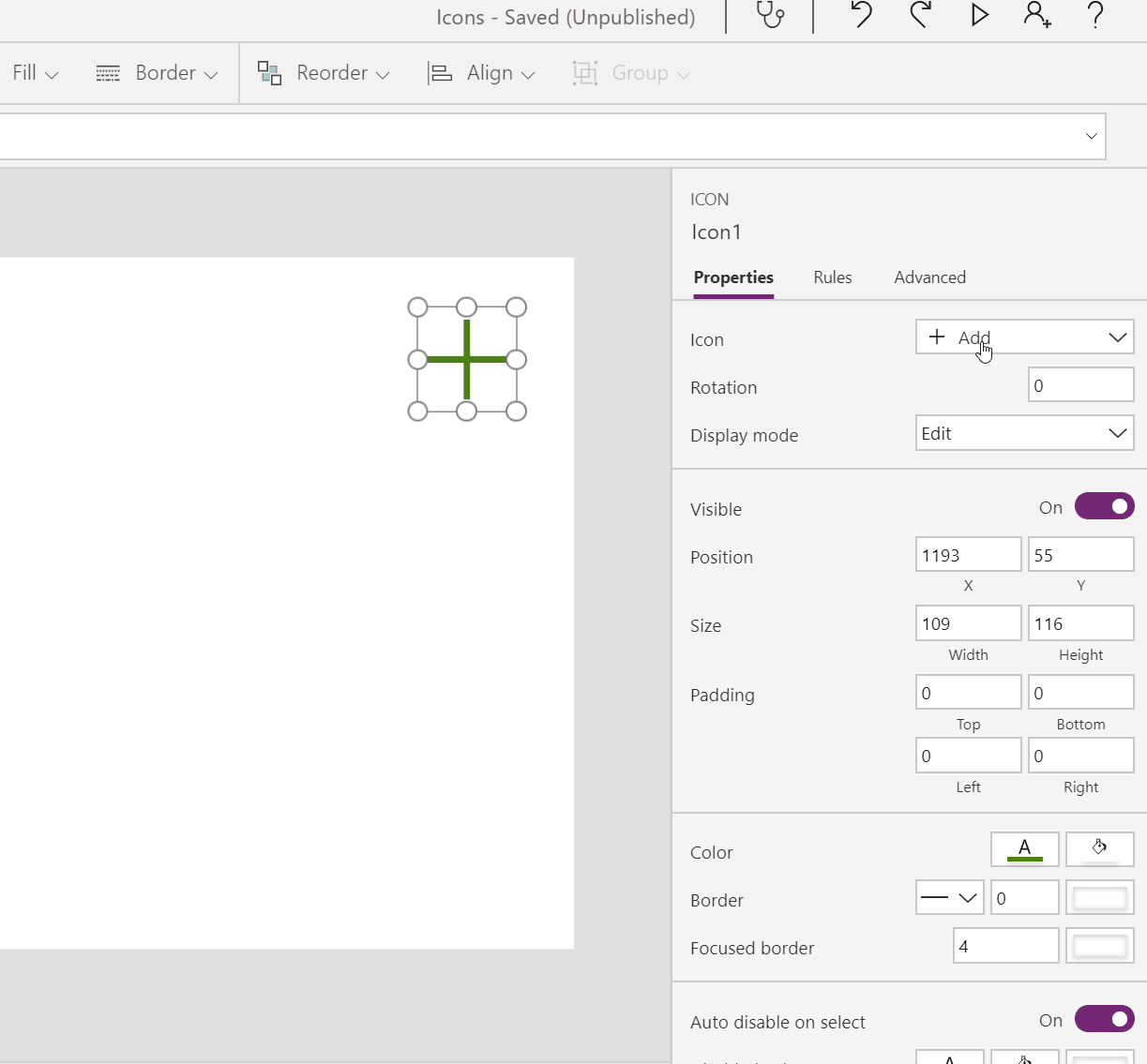
Task: Open the Icon Add dropdown
Action: click(x=1024, y=337)
